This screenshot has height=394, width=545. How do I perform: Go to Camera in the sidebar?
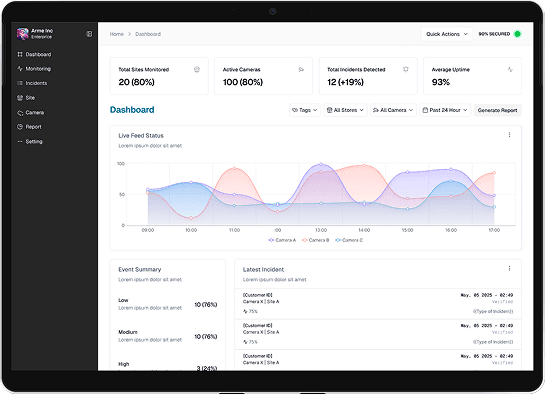point(35,113)
